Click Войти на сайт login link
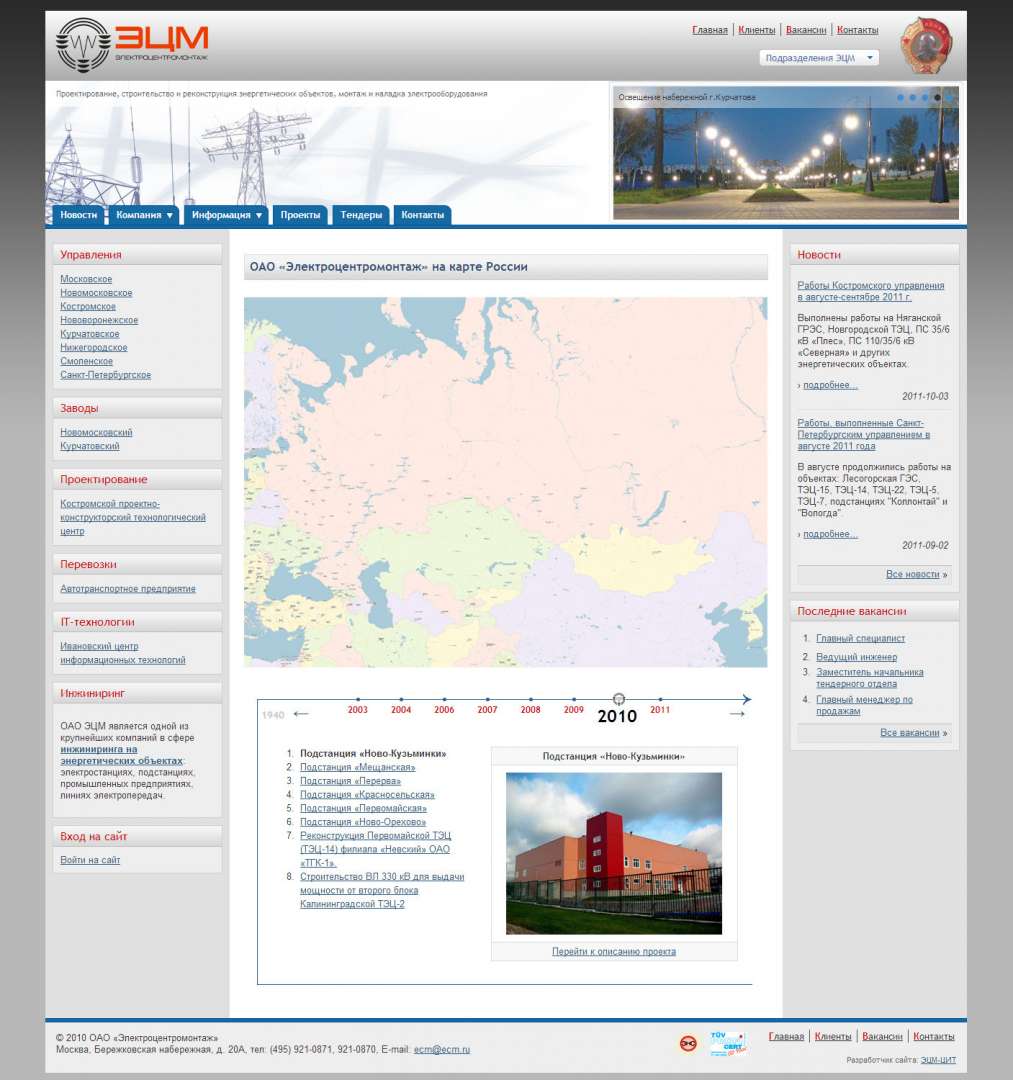The height and width of the screenshot is (1080, 1013). (90, 860)
